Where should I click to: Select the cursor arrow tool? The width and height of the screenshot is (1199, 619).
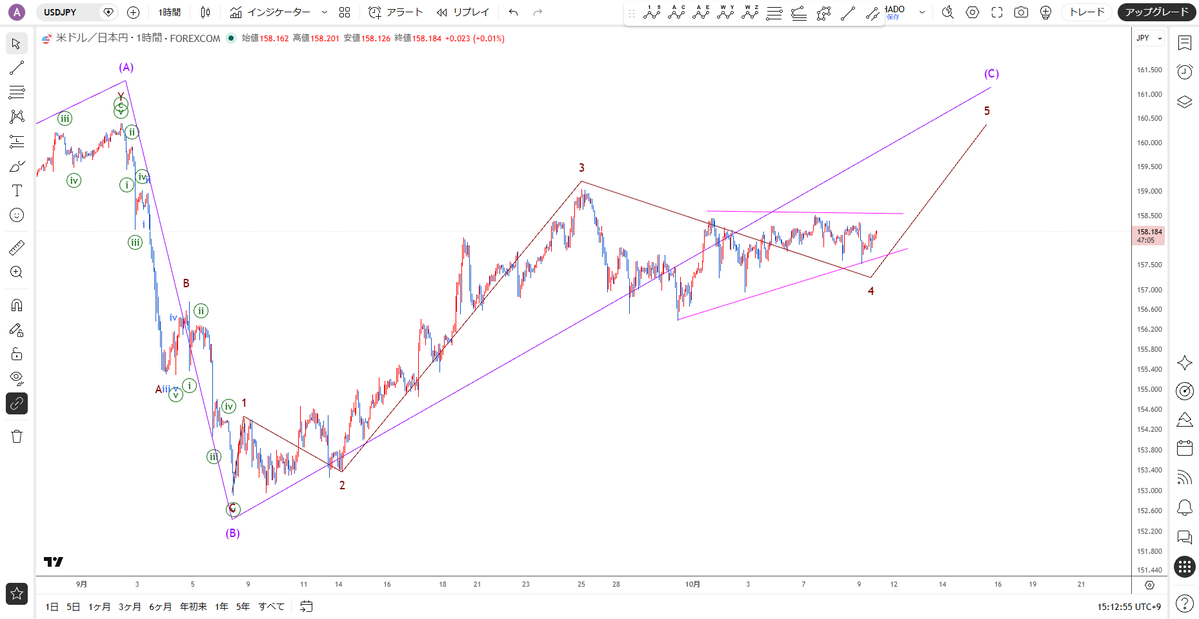click(x=16, y=43)
